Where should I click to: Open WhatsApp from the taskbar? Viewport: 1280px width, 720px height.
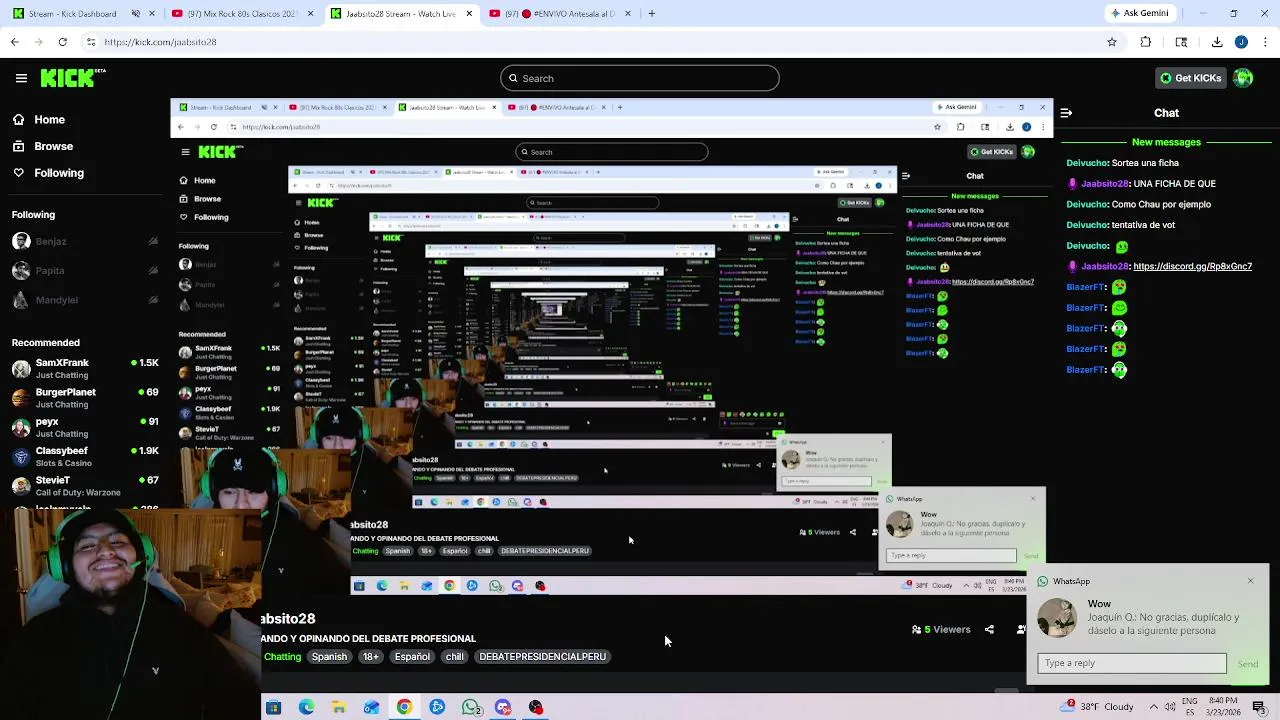tap(470, 708)
